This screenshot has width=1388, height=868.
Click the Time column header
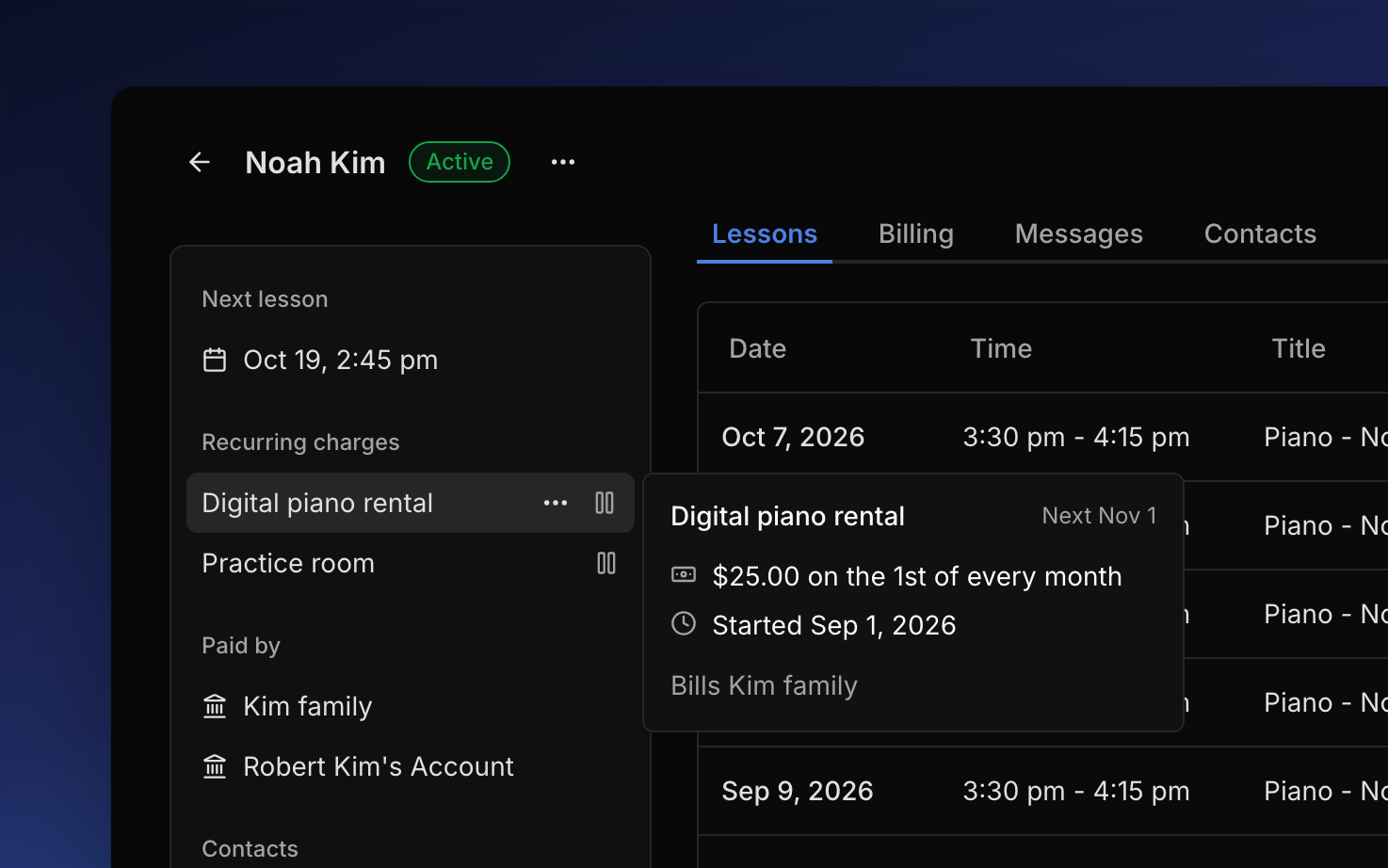(1001, 348)
